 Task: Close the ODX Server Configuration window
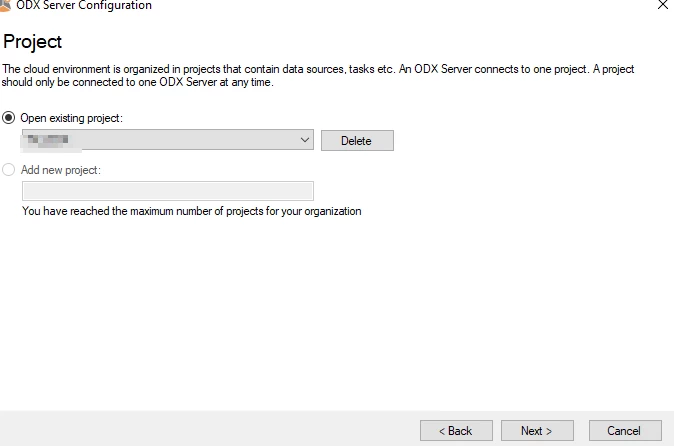[662, 5]
